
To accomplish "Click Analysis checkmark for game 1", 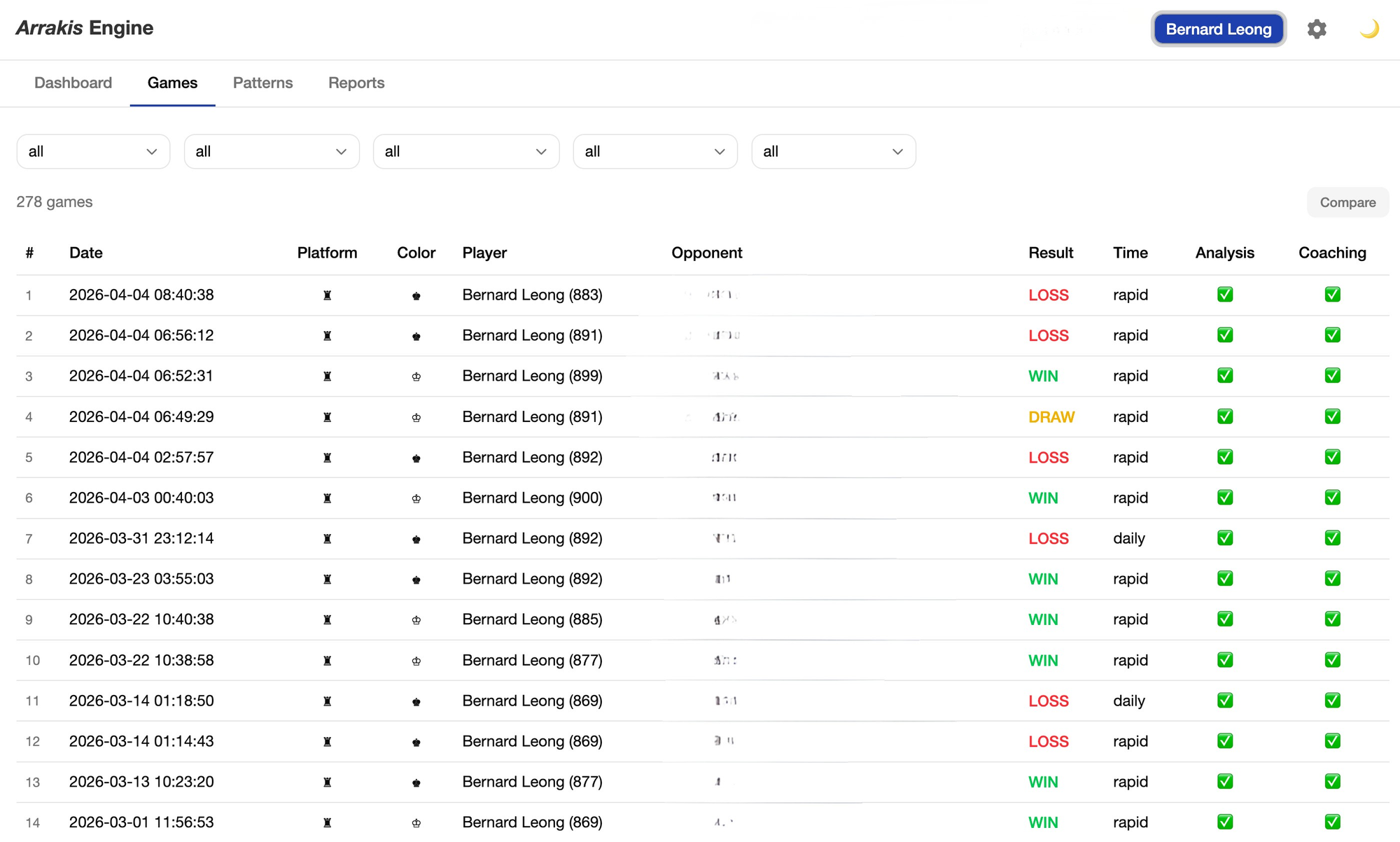I will (1224, 295).
